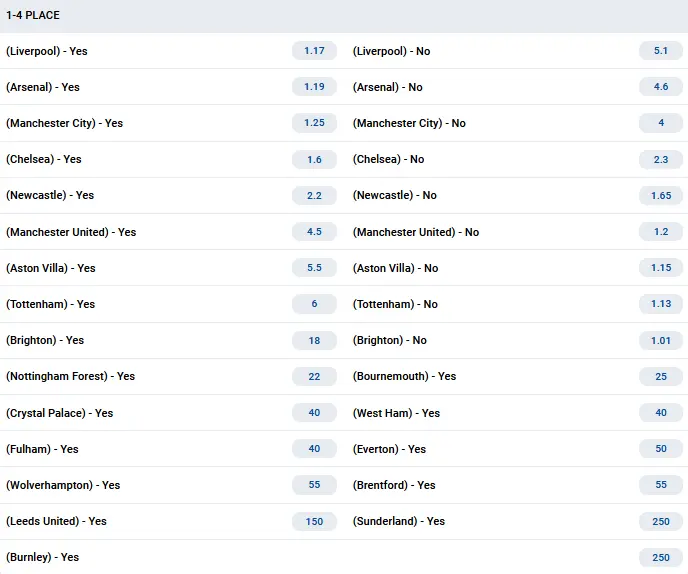Click the '(Manchester City) - Yes' label
688x574 pixels.
tap(64, 123)
